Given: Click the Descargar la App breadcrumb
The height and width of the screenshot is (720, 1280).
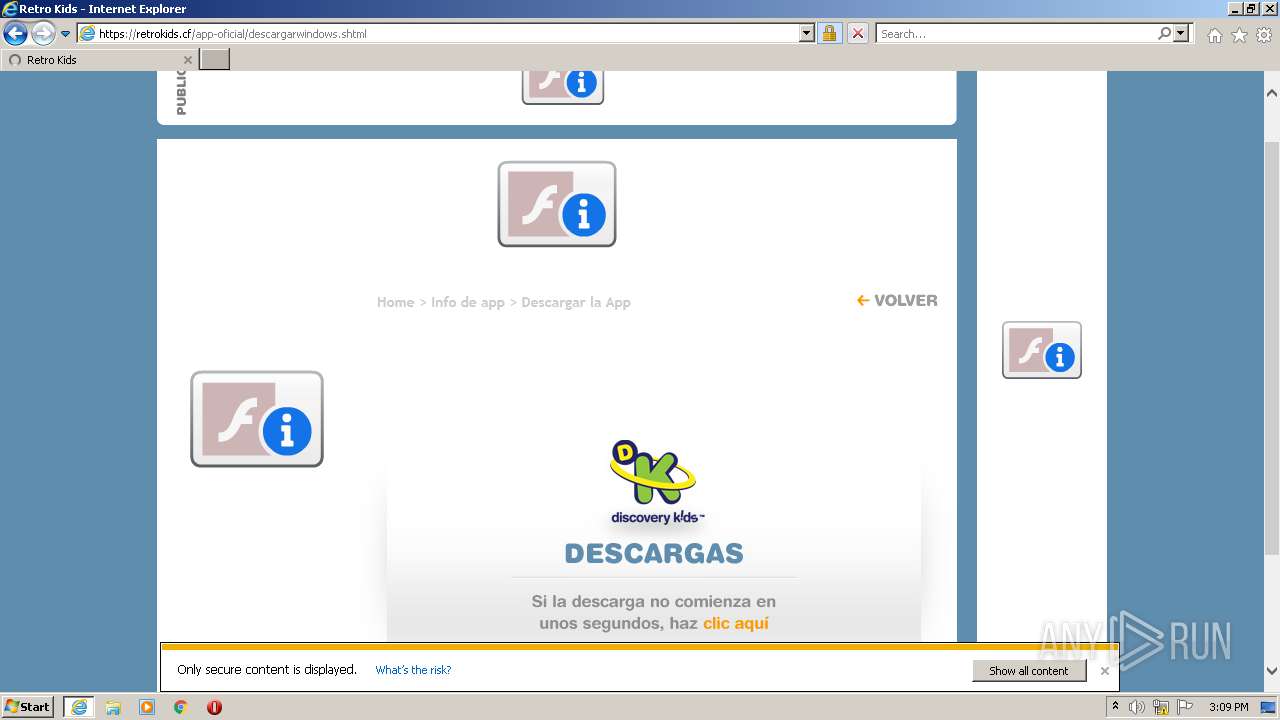Looking at the screenshot, I should tap(576, 302).
